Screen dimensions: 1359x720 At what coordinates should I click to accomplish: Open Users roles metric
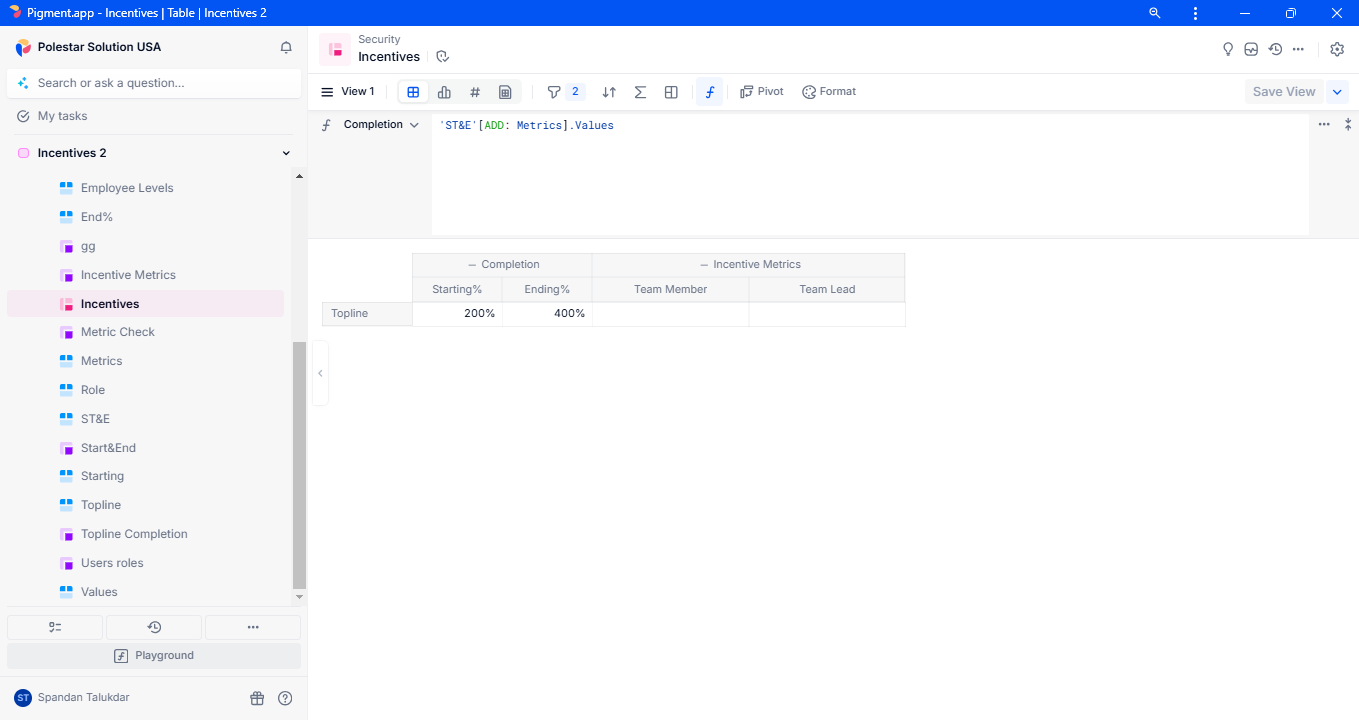(x=112, y=563)
